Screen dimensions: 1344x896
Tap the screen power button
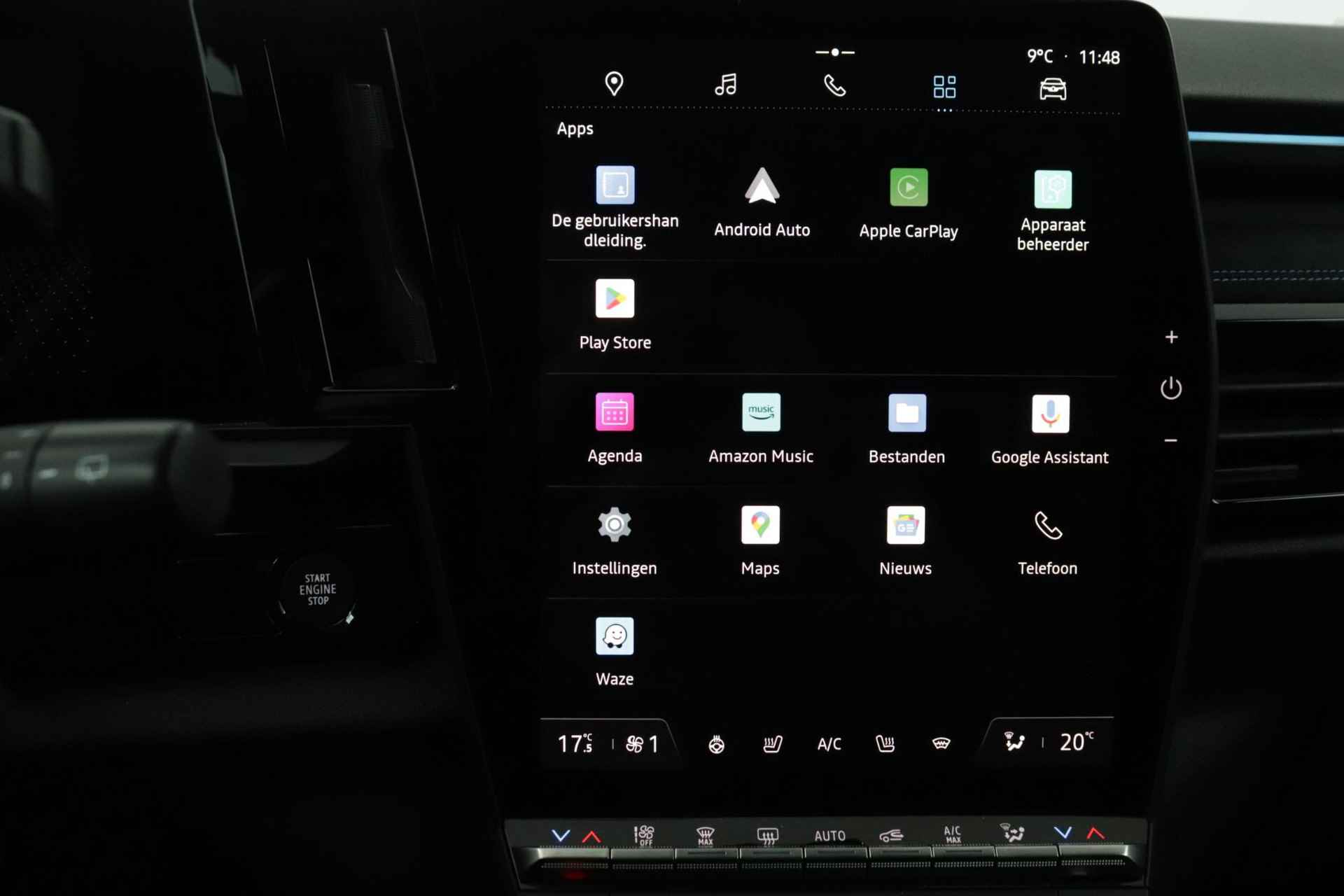tap(1171, 388)
